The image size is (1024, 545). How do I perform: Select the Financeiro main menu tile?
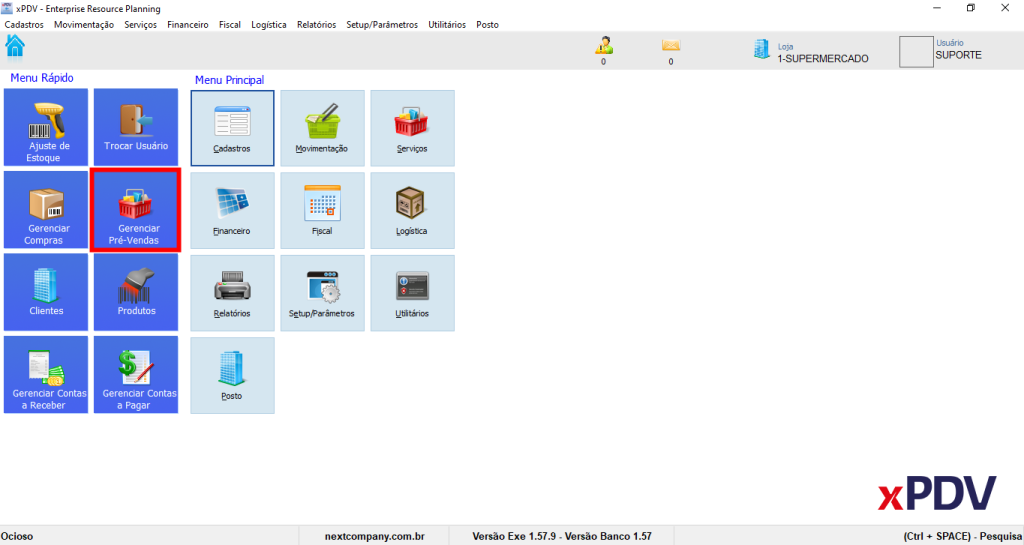[x=232, y=211]
